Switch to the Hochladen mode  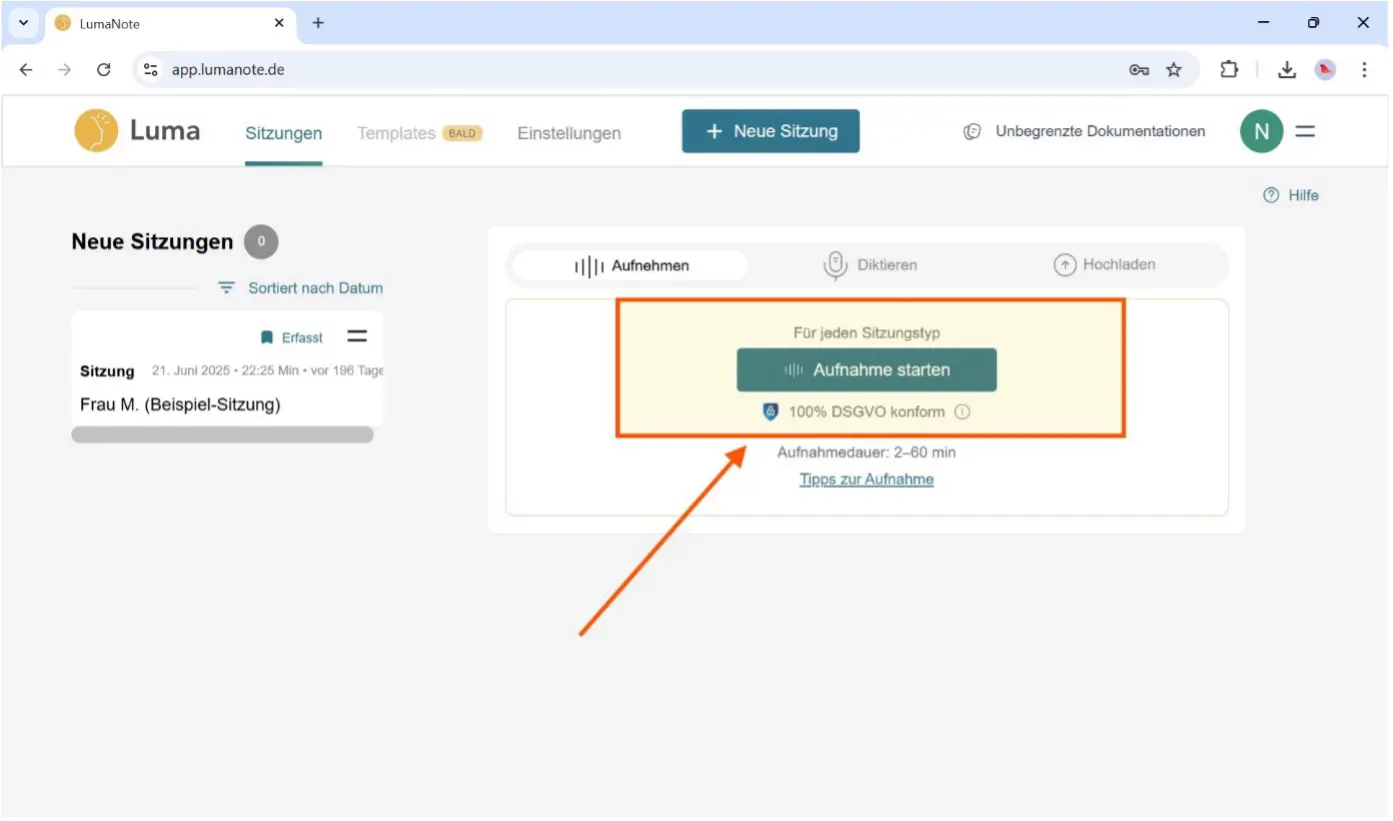tap(1104, 265)
